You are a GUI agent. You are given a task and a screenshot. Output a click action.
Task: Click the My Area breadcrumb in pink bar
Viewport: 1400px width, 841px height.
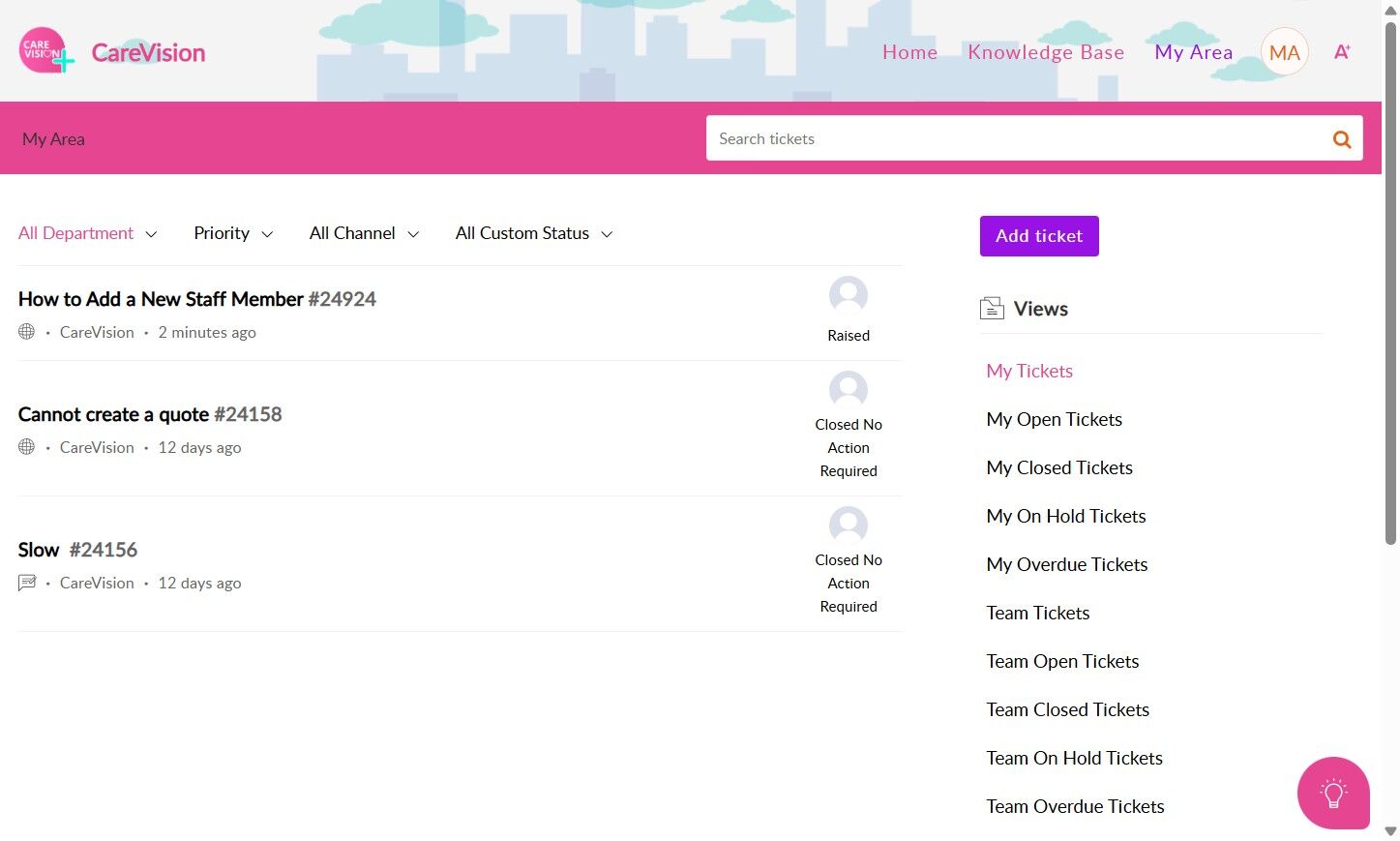pyautogui.click(x=53, y=139)
